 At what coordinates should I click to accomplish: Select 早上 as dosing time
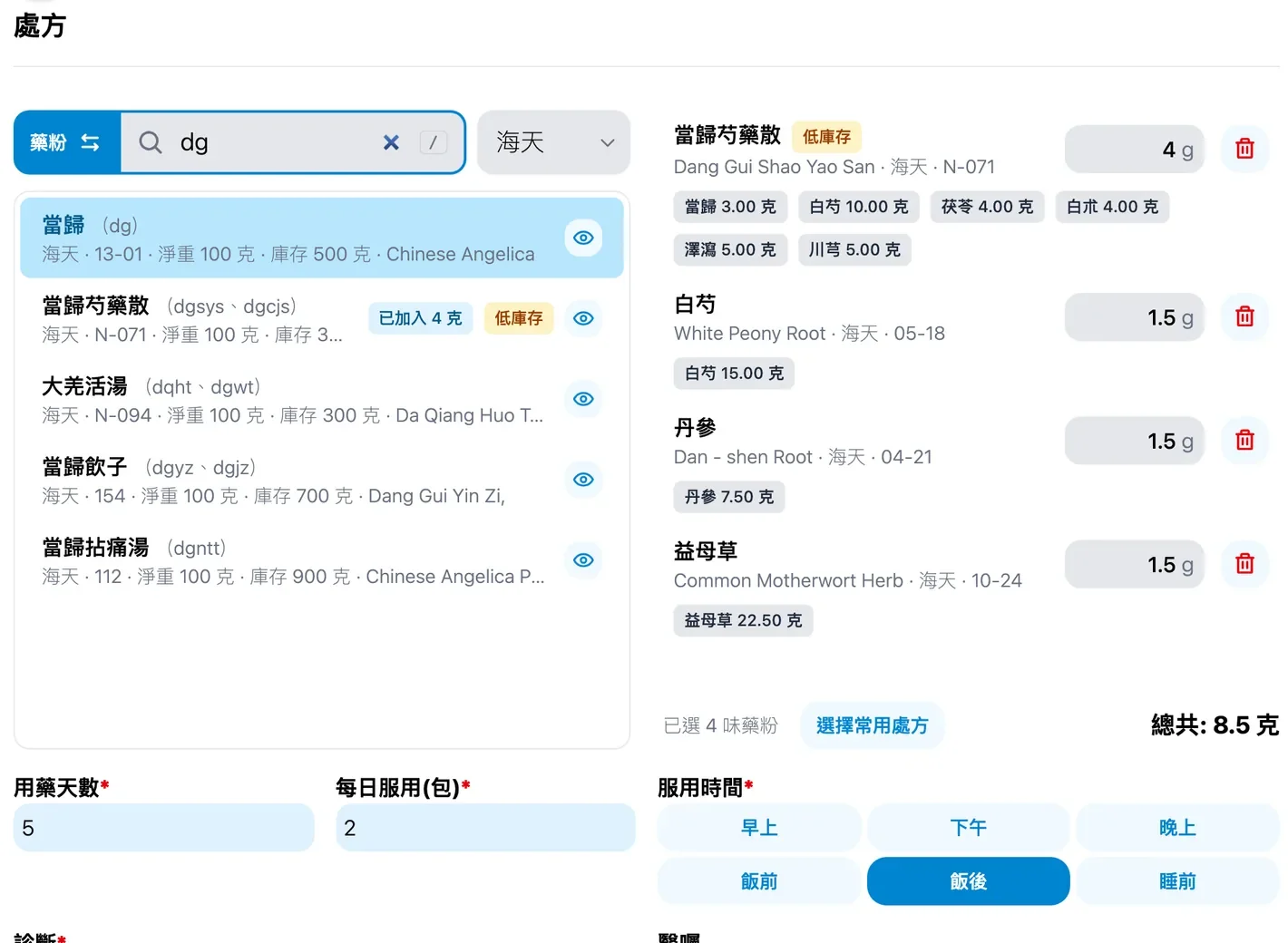pyautogui.click(x=759, y=828)
